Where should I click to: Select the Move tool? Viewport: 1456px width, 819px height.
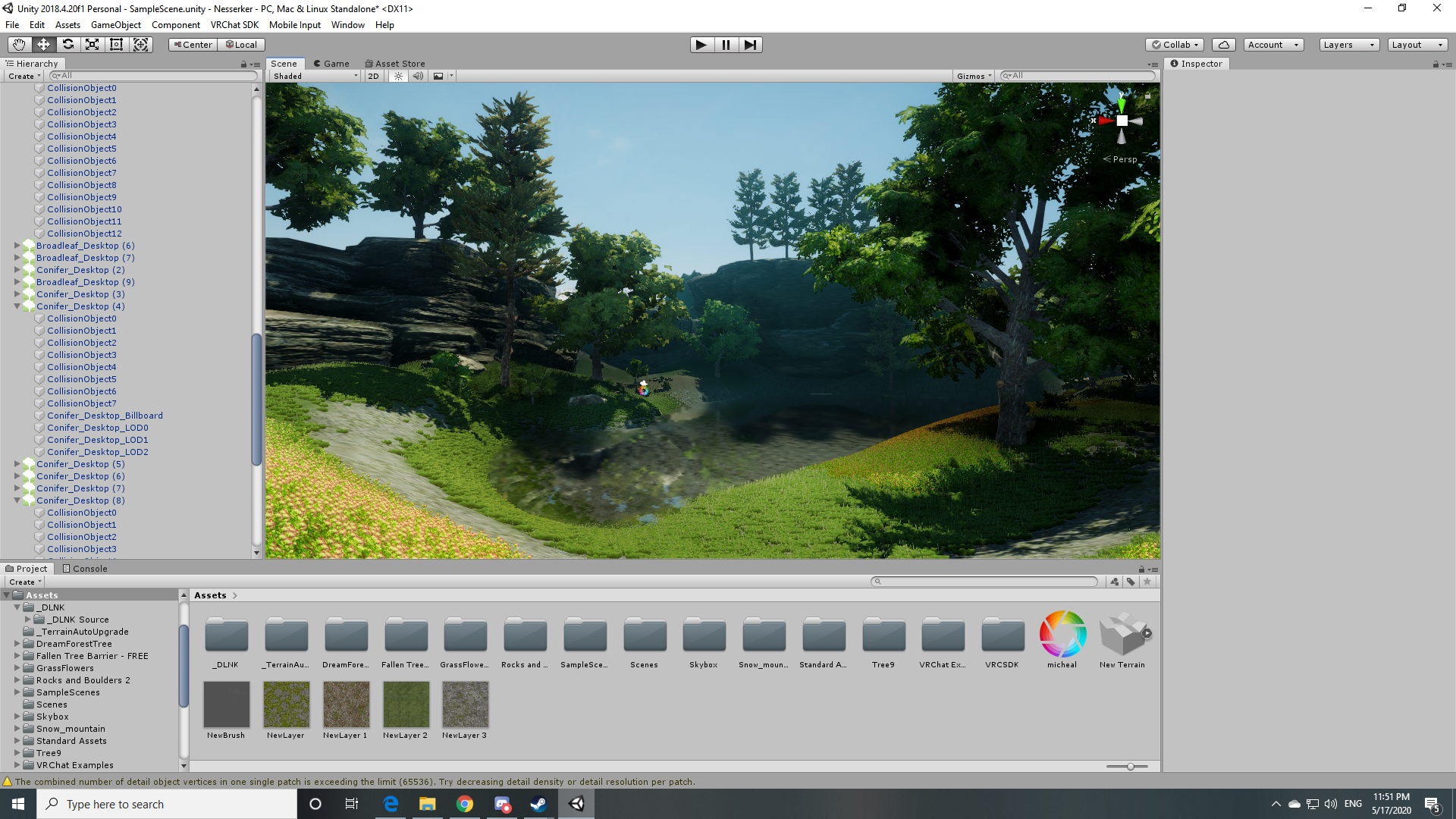coord(43,44)
